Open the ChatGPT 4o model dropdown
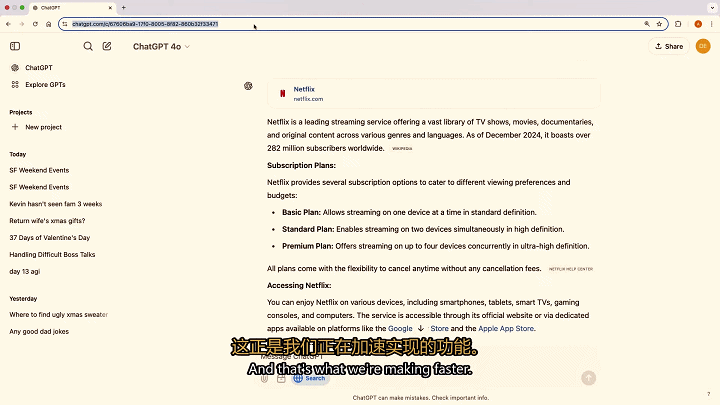This screenshot has height=405, width=720. (161, 46)
